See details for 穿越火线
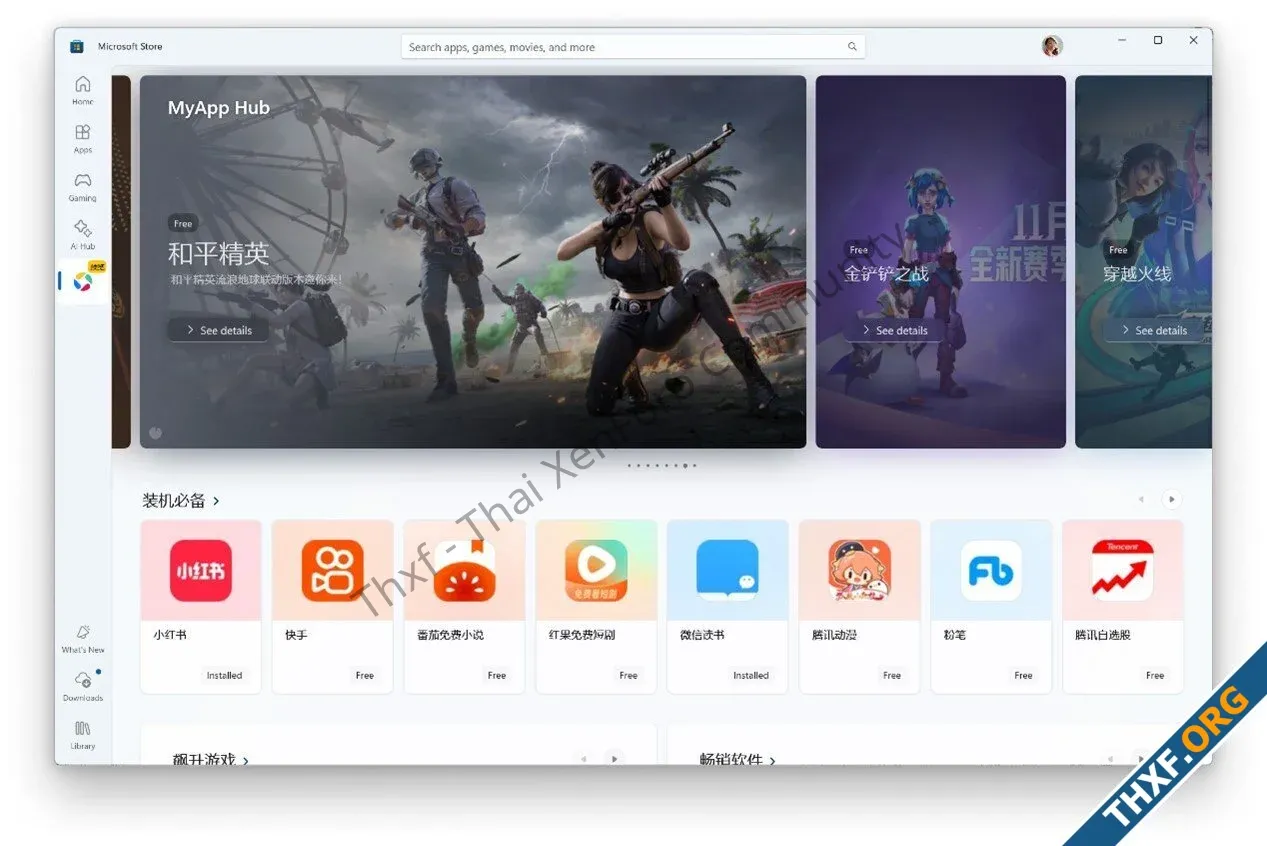 [x=1154, y=330]
